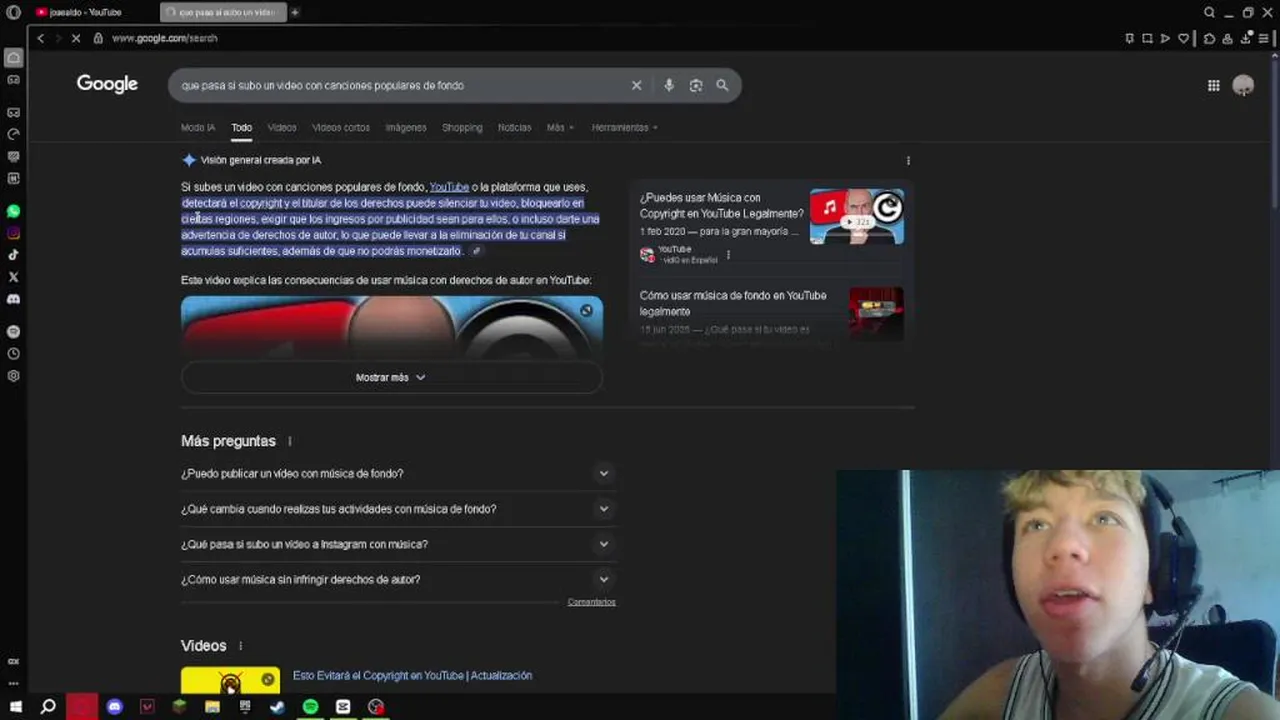Click the Google logo
Image resolution: width=1280 pixels, height=720 pixels.
tap(107, 84)
